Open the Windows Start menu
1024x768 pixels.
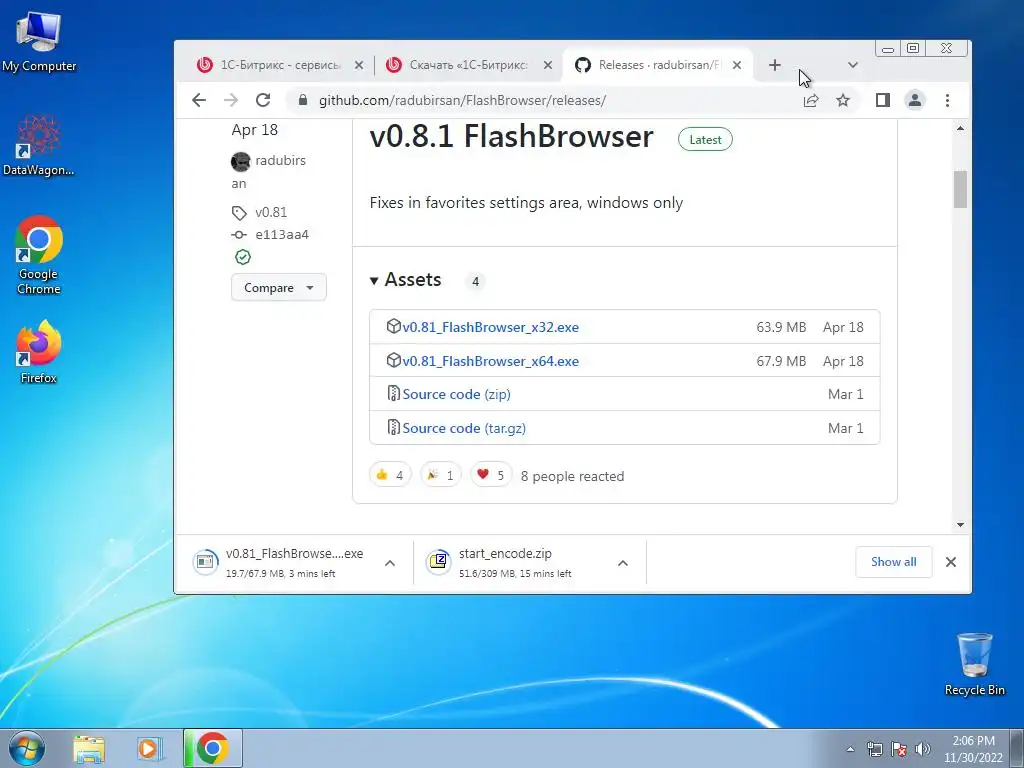[27, 748]
